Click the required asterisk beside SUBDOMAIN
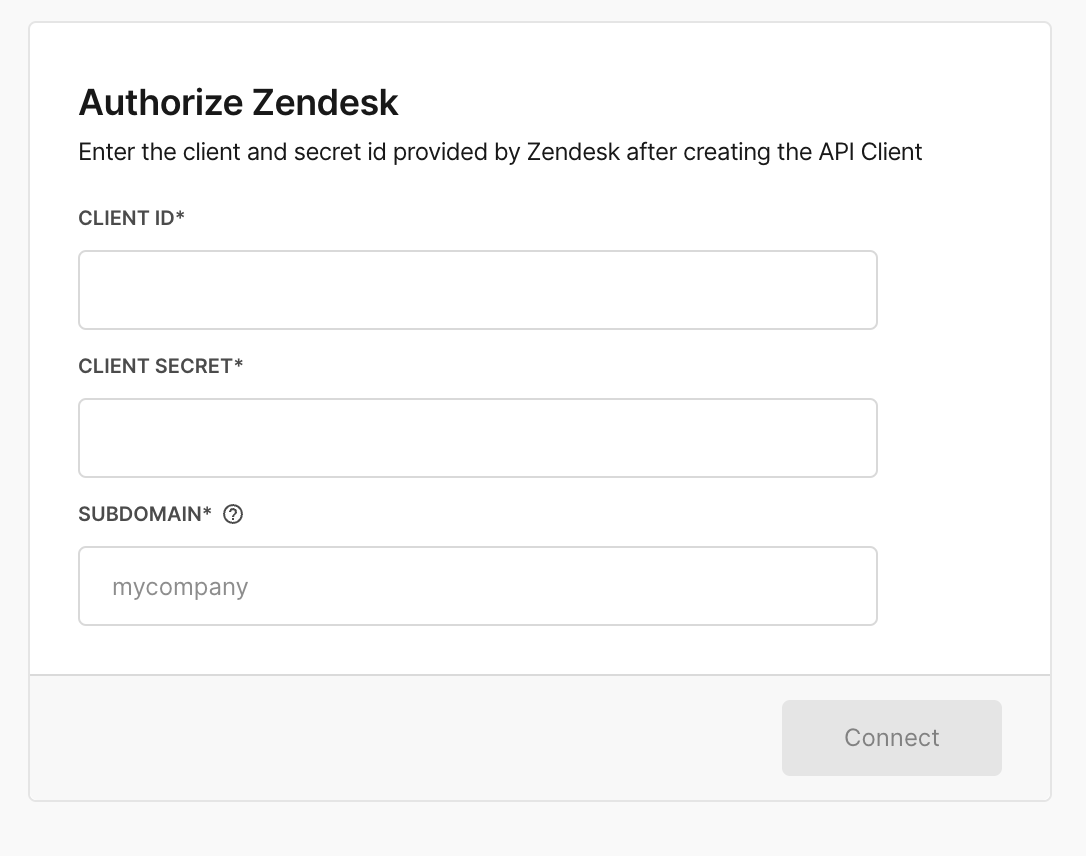Viewport: 1086px width, 856px height. point(208,513)
